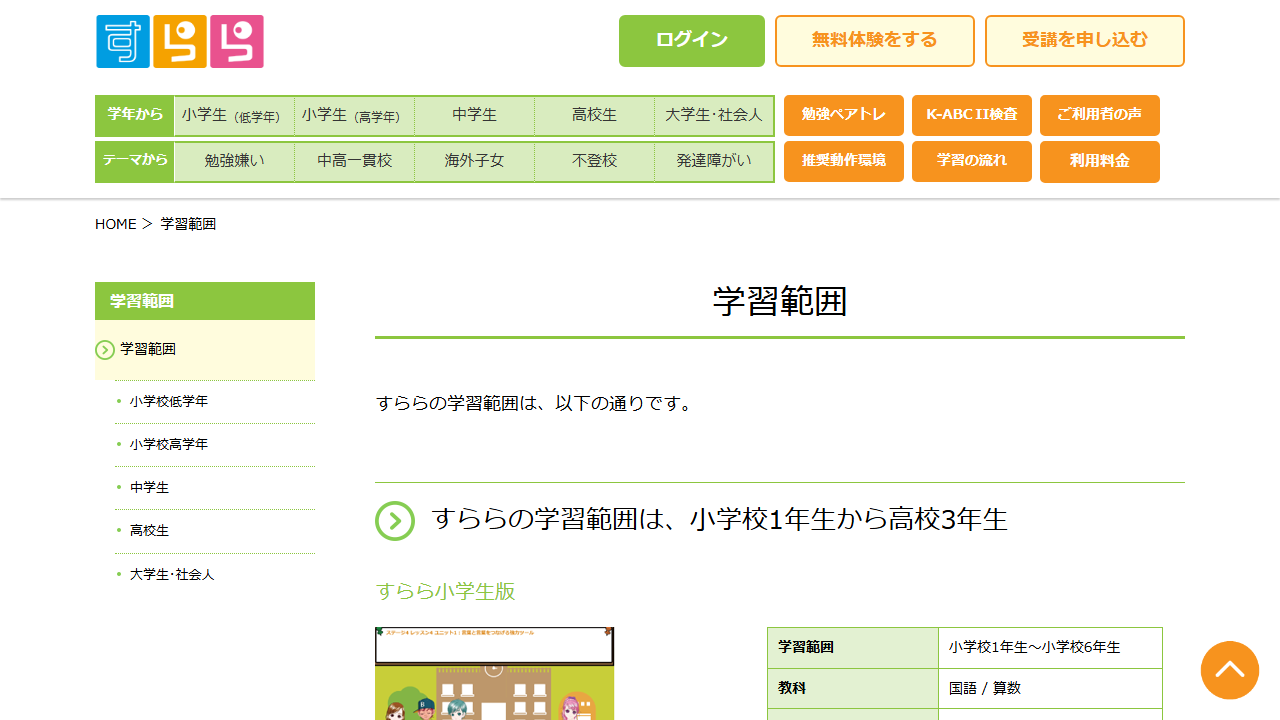This screenshot has height=720, width=1280.
Task: Click the すらら小学生版 heading
Action: point(446,591)
